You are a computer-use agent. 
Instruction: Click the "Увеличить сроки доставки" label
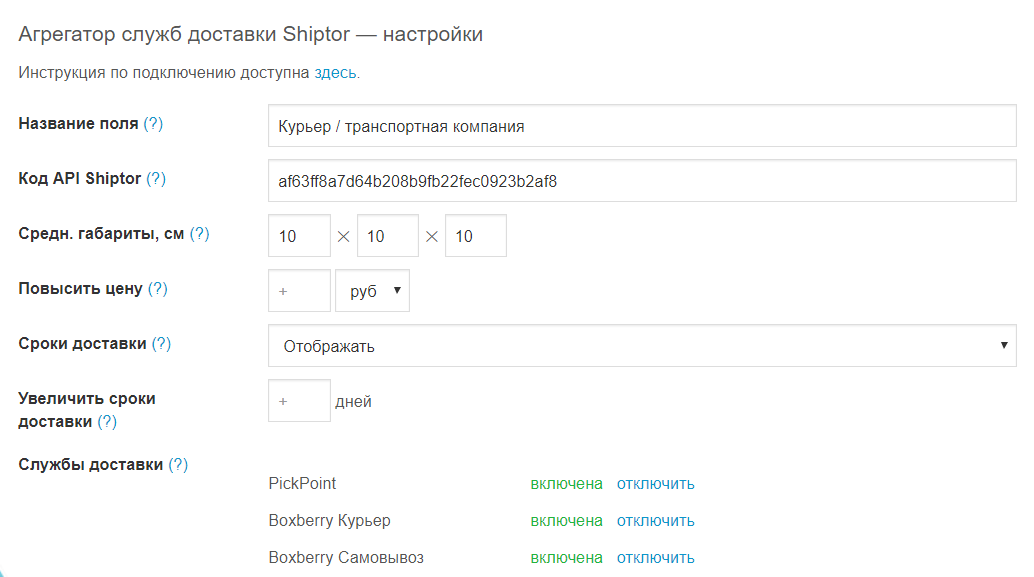pos(87,410)
